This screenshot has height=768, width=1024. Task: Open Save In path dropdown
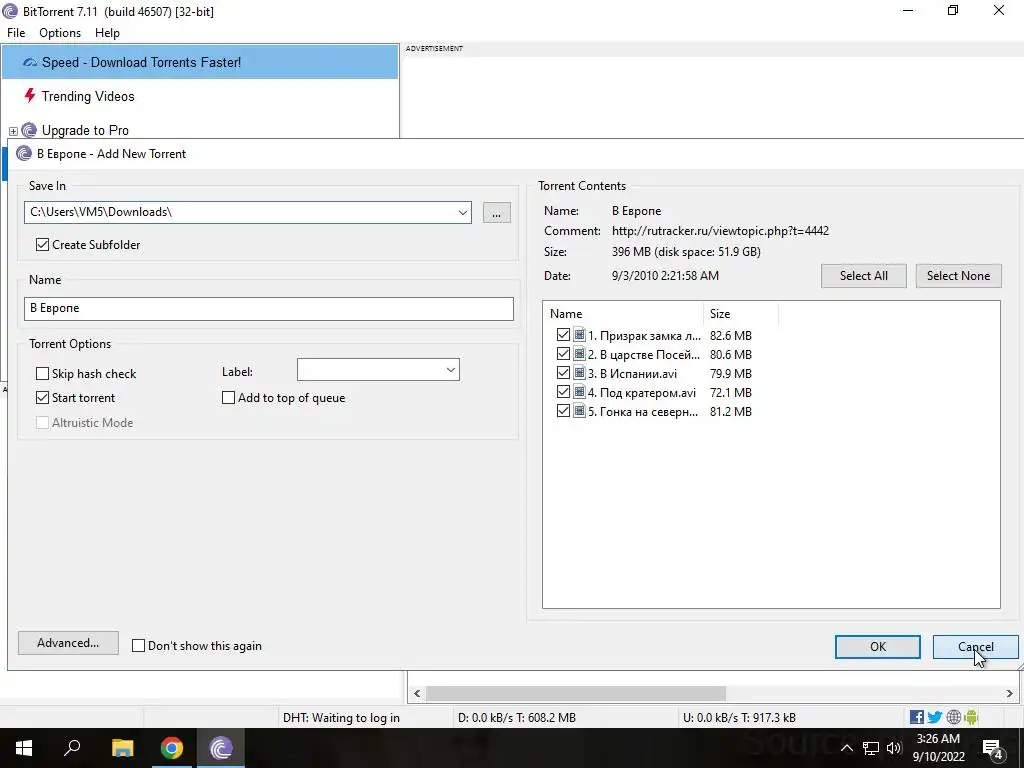coord(462,212)
